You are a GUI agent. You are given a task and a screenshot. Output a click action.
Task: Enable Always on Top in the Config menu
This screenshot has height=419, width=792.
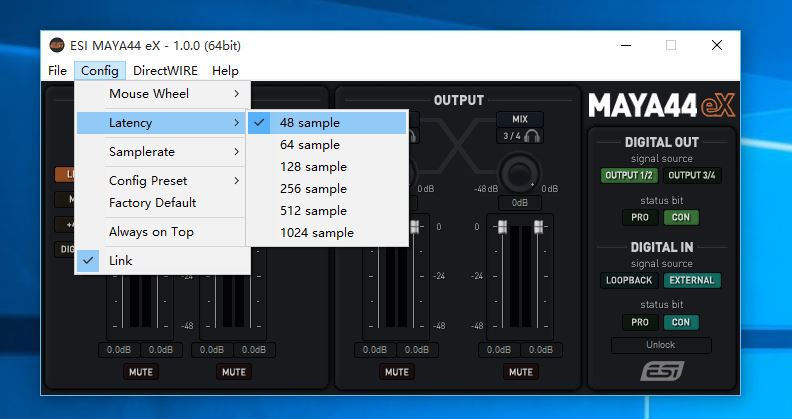click(x=151, y=231)
